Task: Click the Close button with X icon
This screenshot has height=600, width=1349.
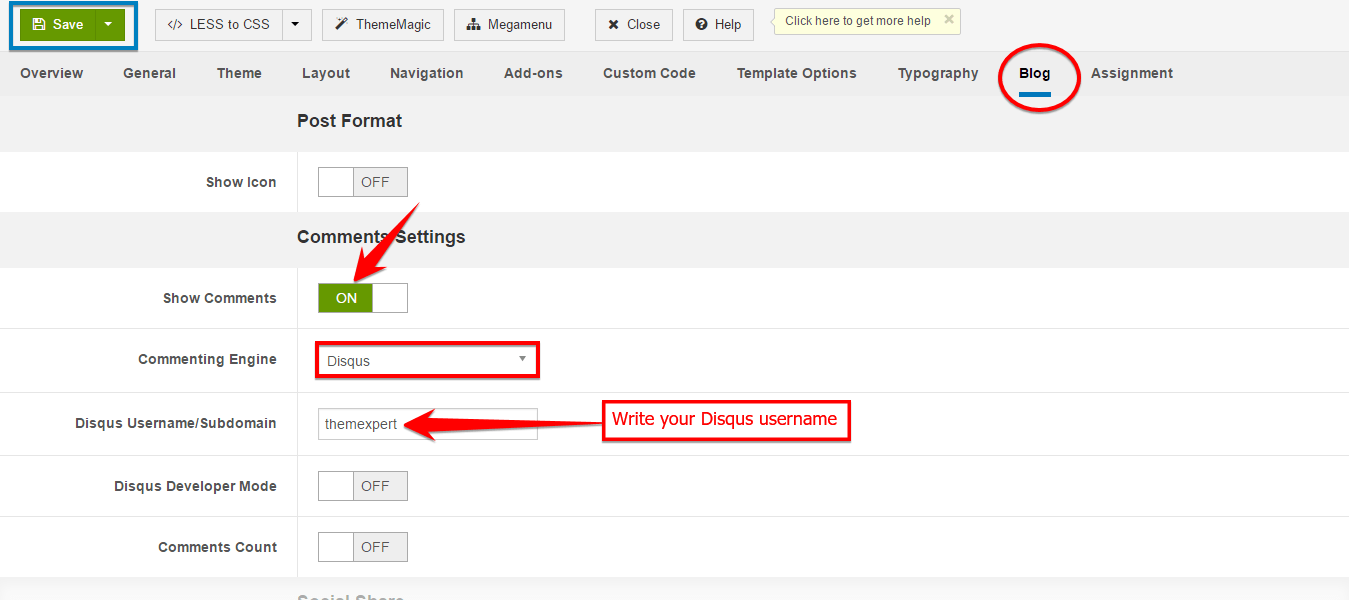Action: click(634, 25)
